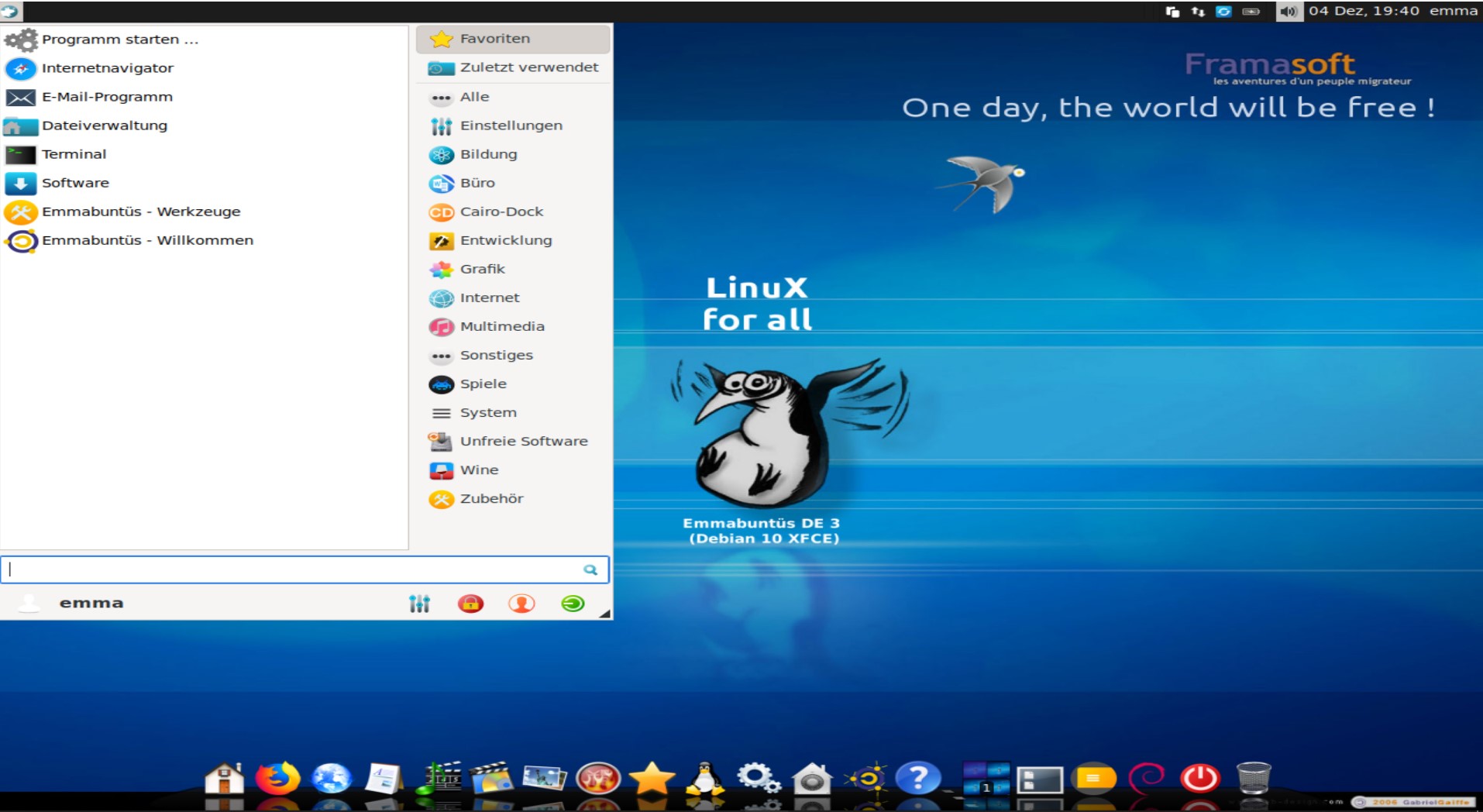
Task: Click the gray show desktop dock icon
Action: [x=1040, y=779]
